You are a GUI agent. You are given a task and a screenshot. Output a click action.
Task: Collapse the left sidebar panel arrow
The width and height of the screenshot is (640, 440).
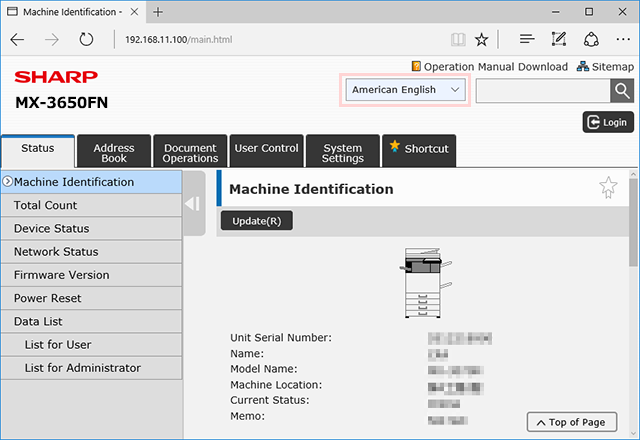click(193, 203)
